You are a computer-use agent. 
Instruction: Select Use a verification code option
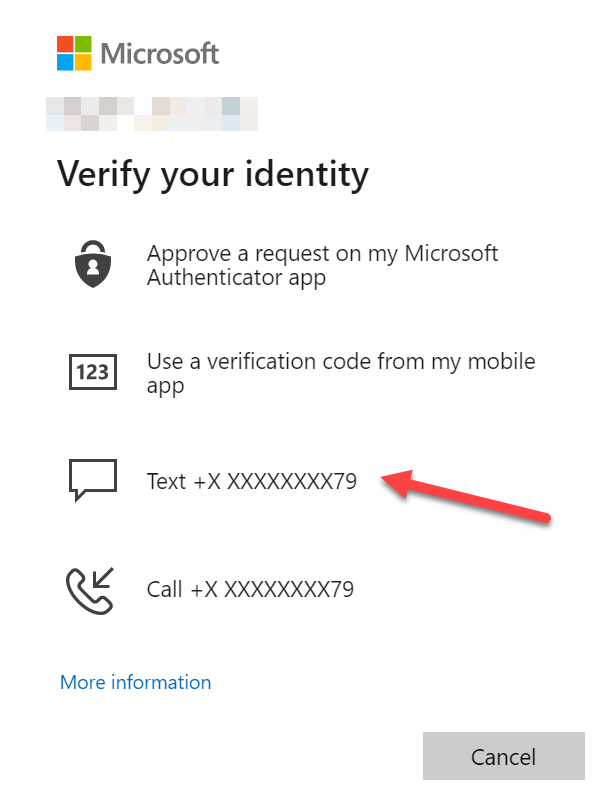coord(340,373)
